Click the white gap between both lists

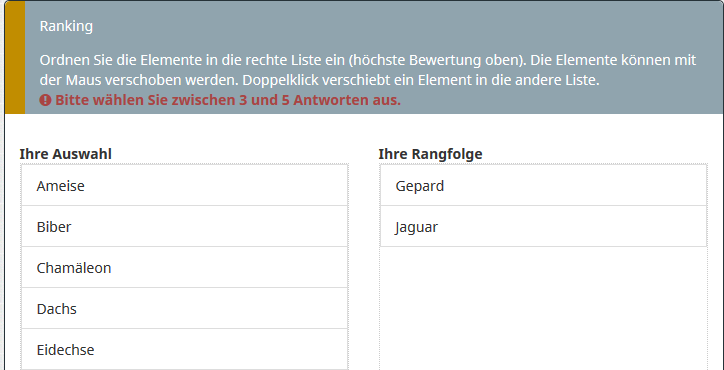click(x=363, y=267)
